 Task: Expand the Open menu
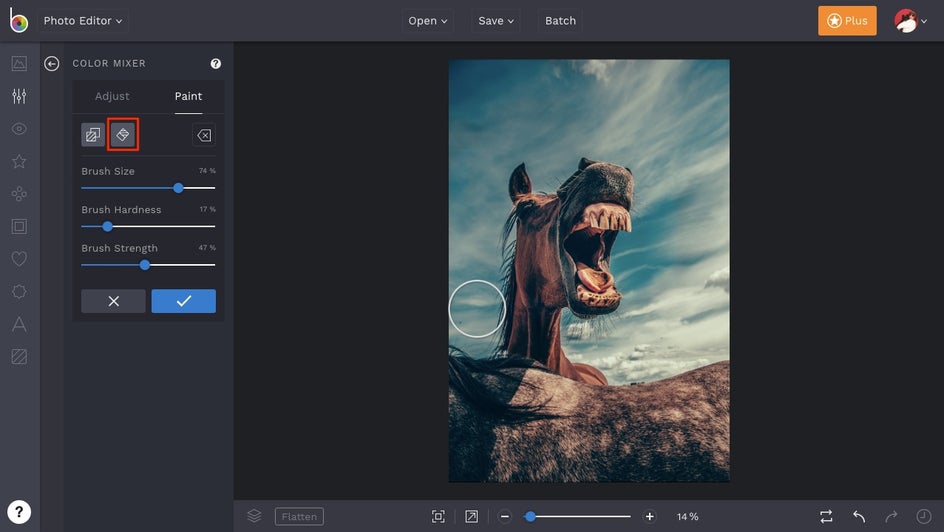click(x=427, y=20)
